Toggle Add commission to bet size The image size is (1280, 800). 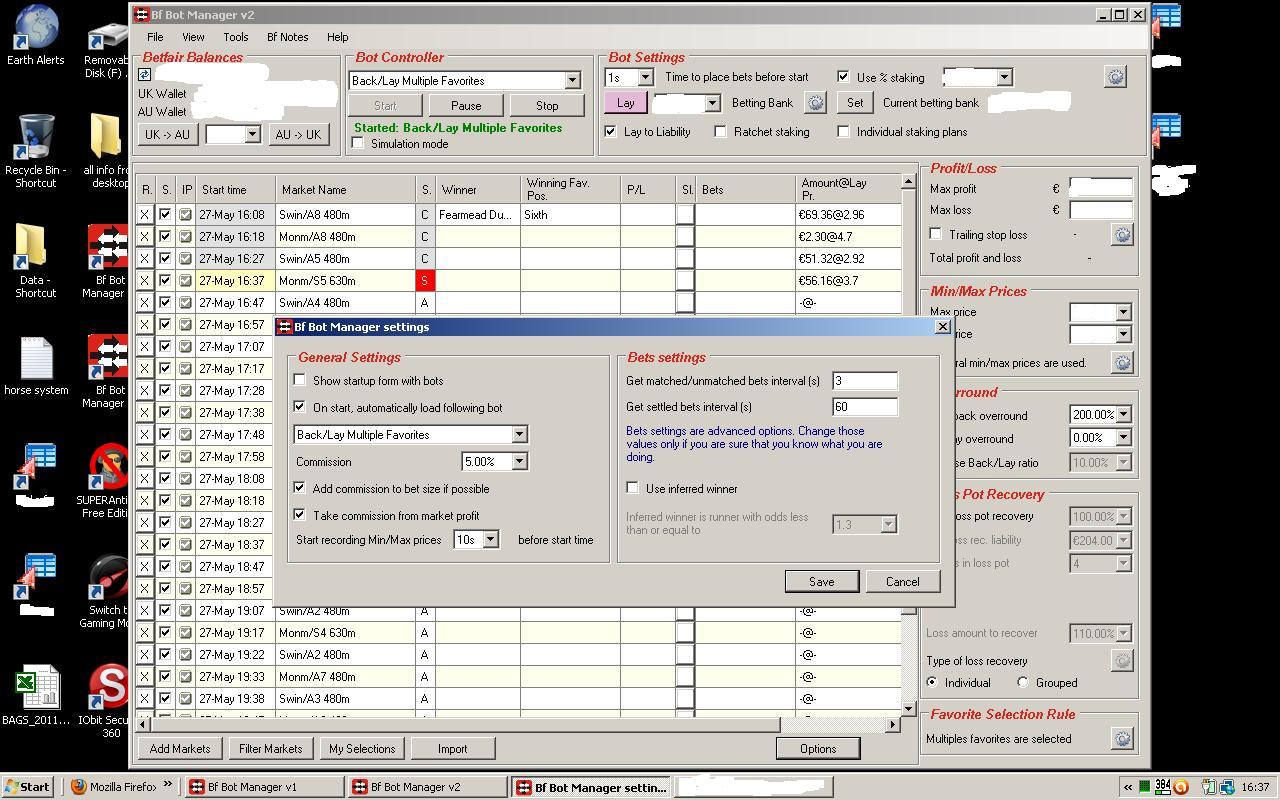point(299,488)
